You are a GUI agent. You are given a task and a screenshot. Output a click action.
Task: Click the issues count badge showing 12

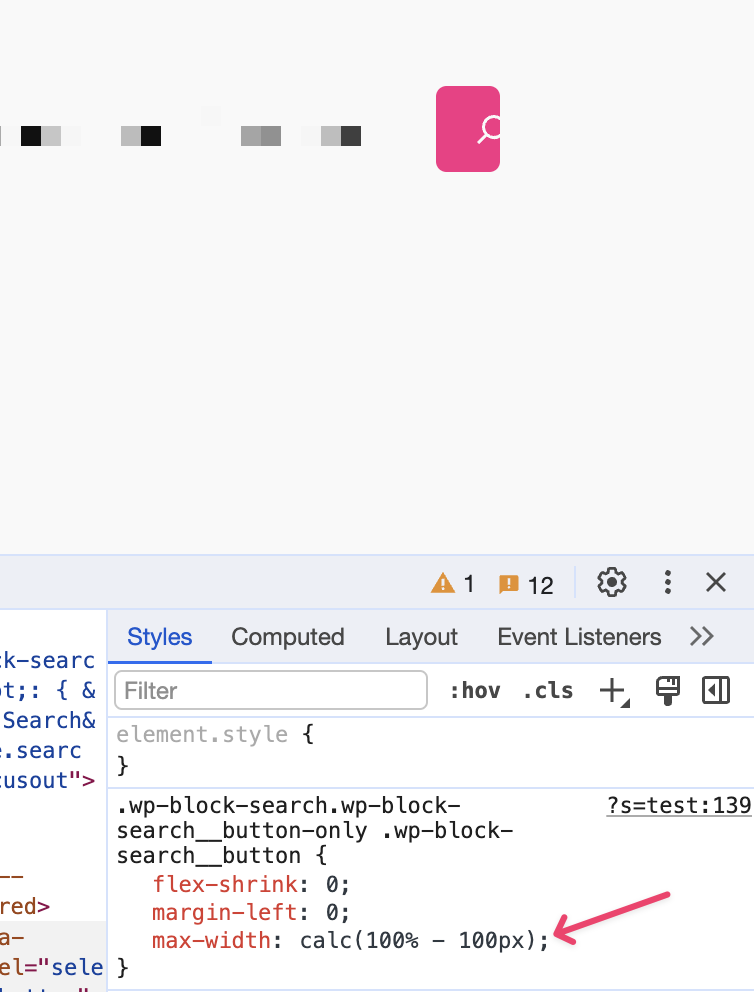(x=526, y=585)
